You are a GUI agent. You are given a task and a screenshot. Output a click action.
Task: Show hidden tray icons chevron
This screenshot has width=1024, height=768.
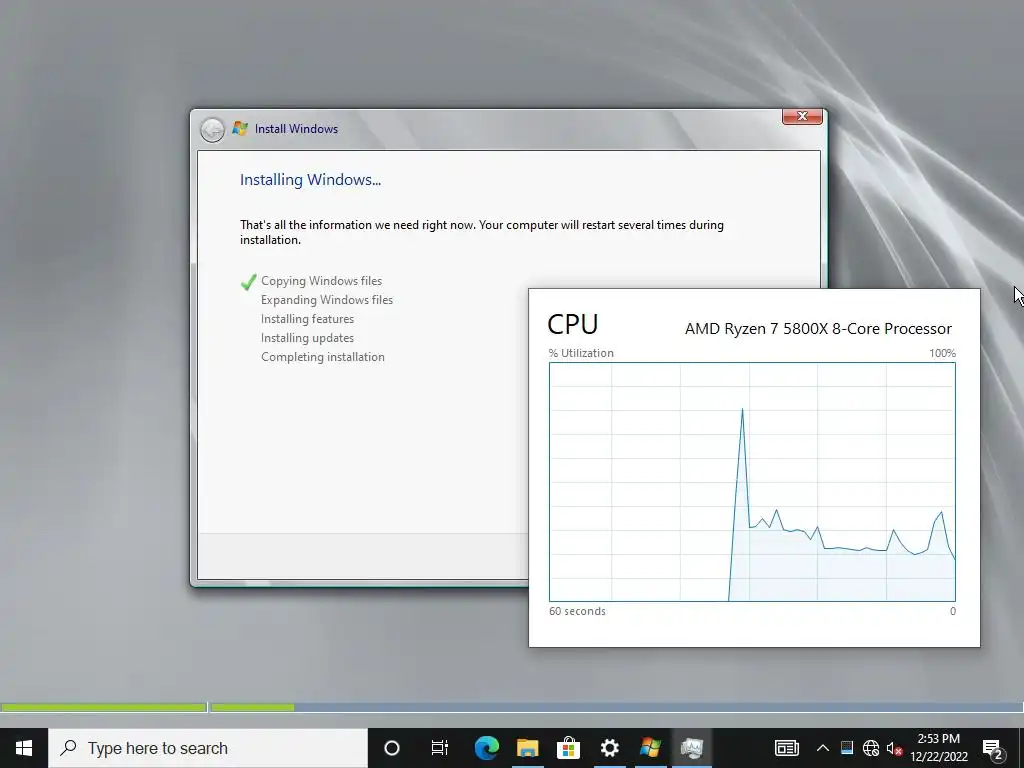(x=823, y=748)
